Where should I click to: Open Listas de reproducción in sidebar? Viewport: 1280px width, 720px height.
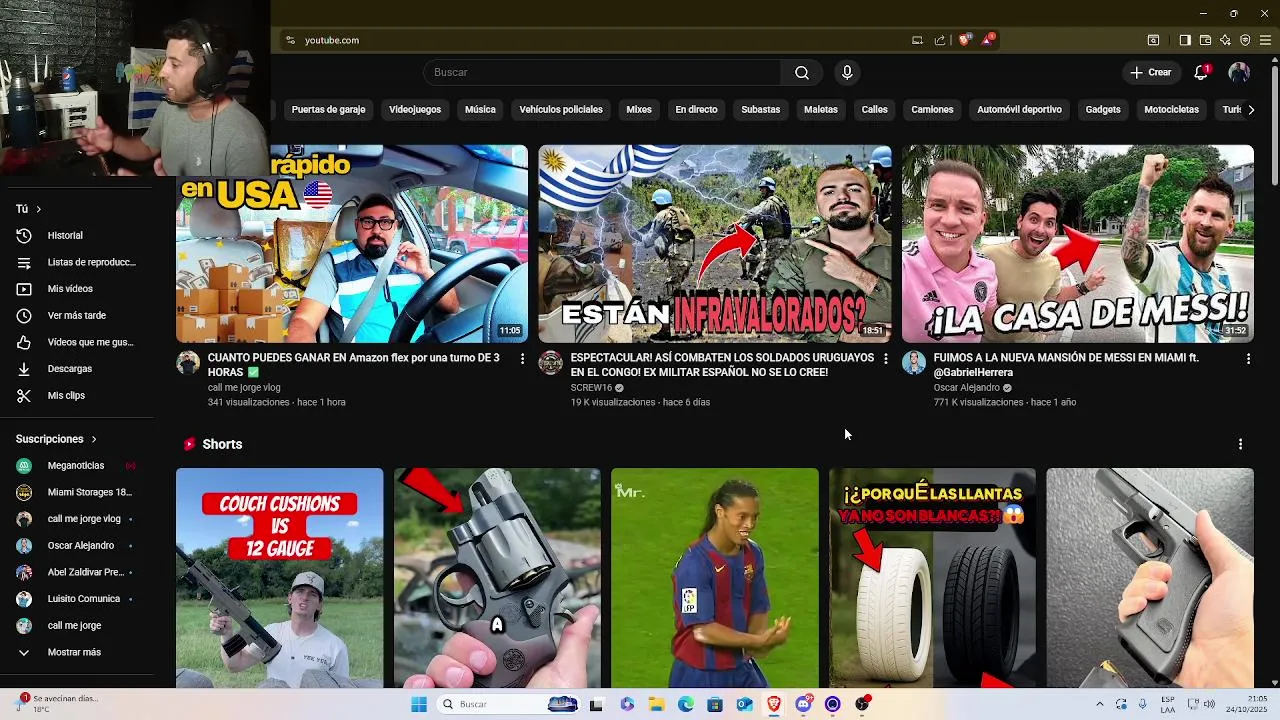click(x=77, y=262)
